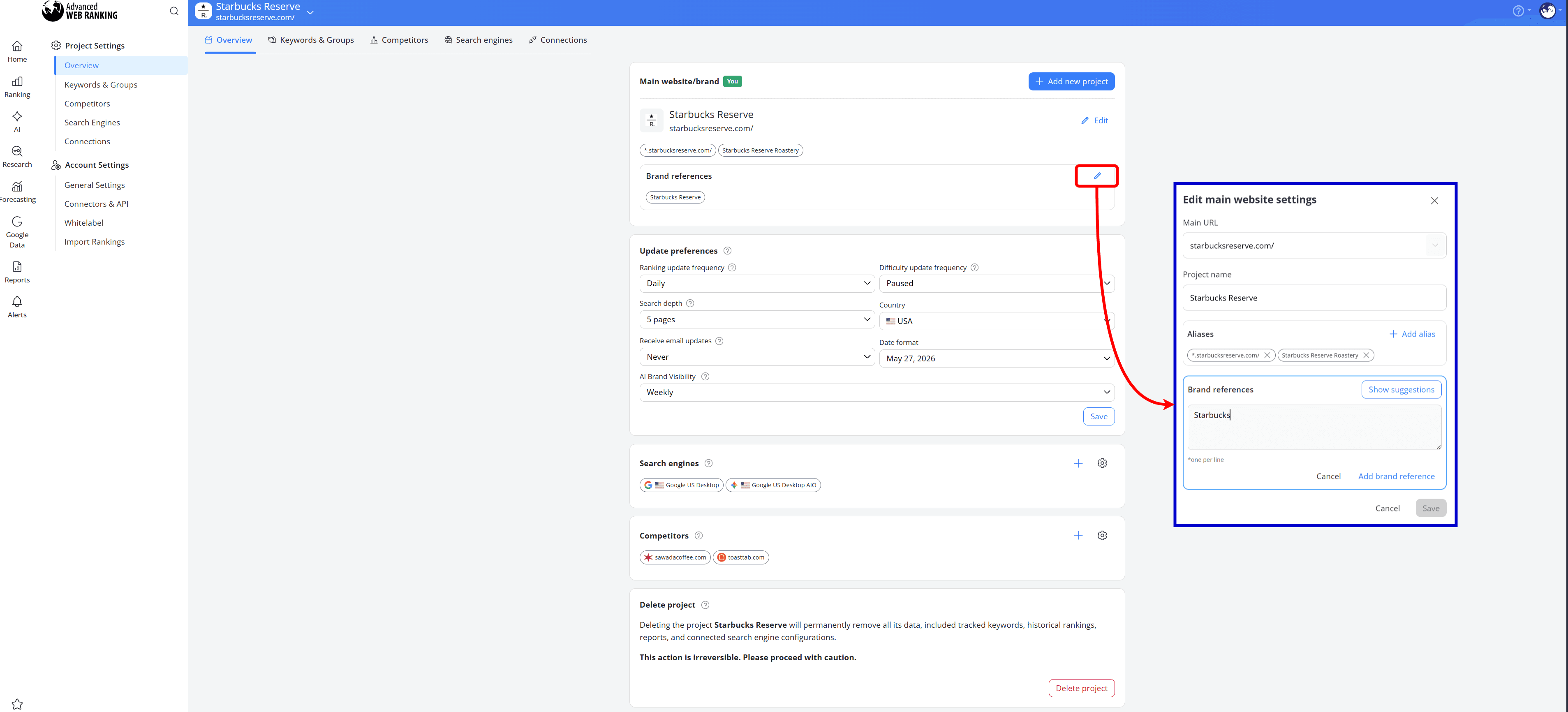This screenshot has height=712, width=1568.
Task: Click the Delete project button
Action: pos(1082,688)
